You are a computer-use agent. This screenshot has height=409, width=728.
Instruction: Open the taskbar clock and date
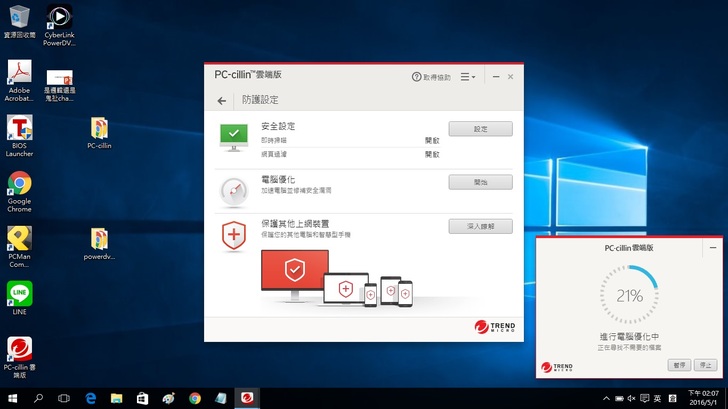tap(703, 398)
